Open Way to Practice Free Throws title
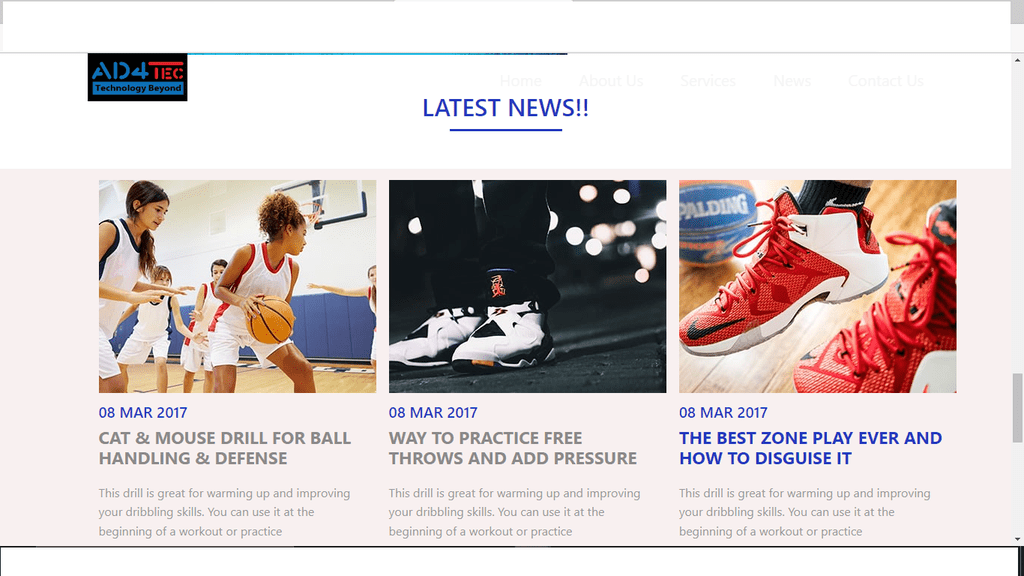1024x576 pixels. [513, 448]
